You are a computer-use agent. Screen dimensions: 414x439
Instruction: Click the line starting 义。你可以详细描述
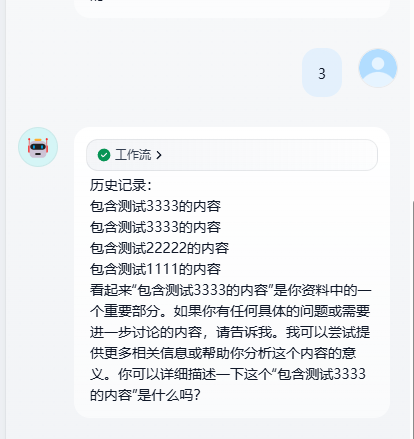228,374
